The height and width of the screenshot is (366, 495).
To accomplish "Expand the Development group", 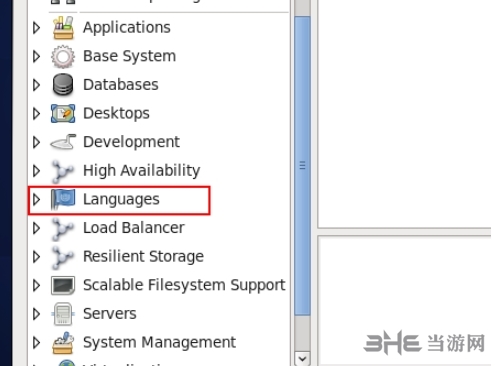I will tap(37, 142).
